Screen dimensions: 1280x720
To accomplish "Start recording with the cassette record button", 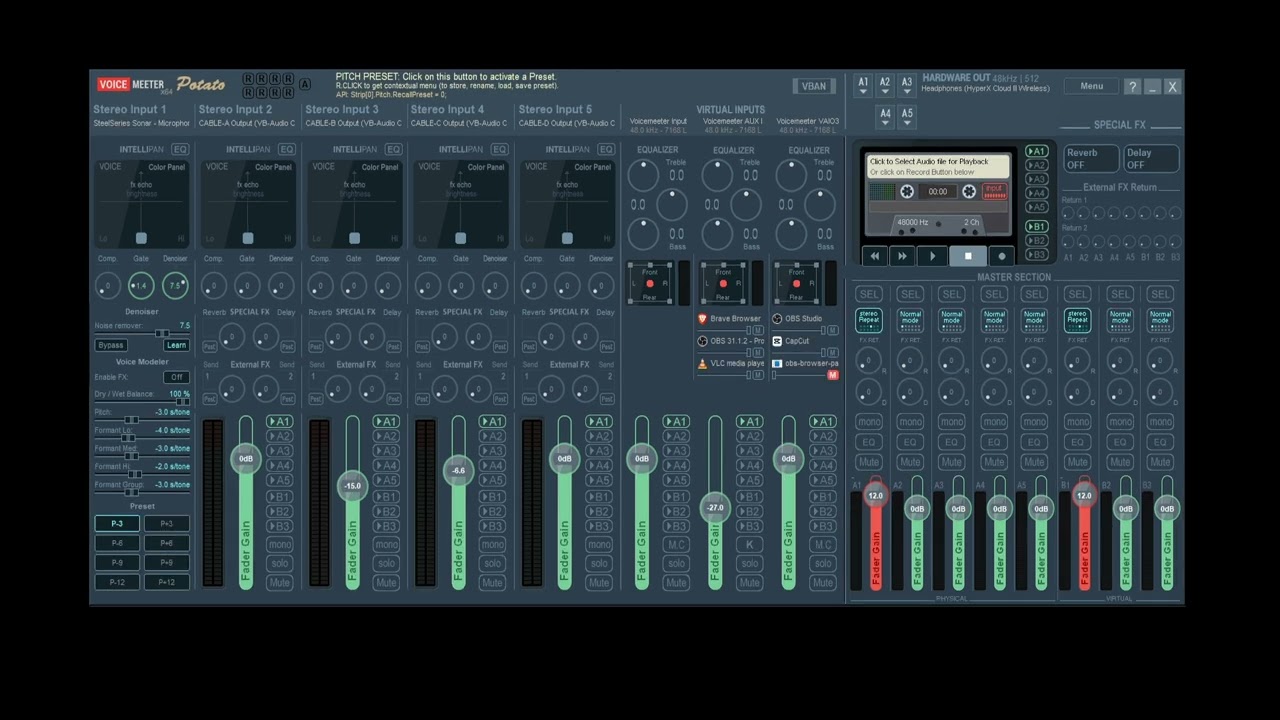I will [x=1002, y=256].
